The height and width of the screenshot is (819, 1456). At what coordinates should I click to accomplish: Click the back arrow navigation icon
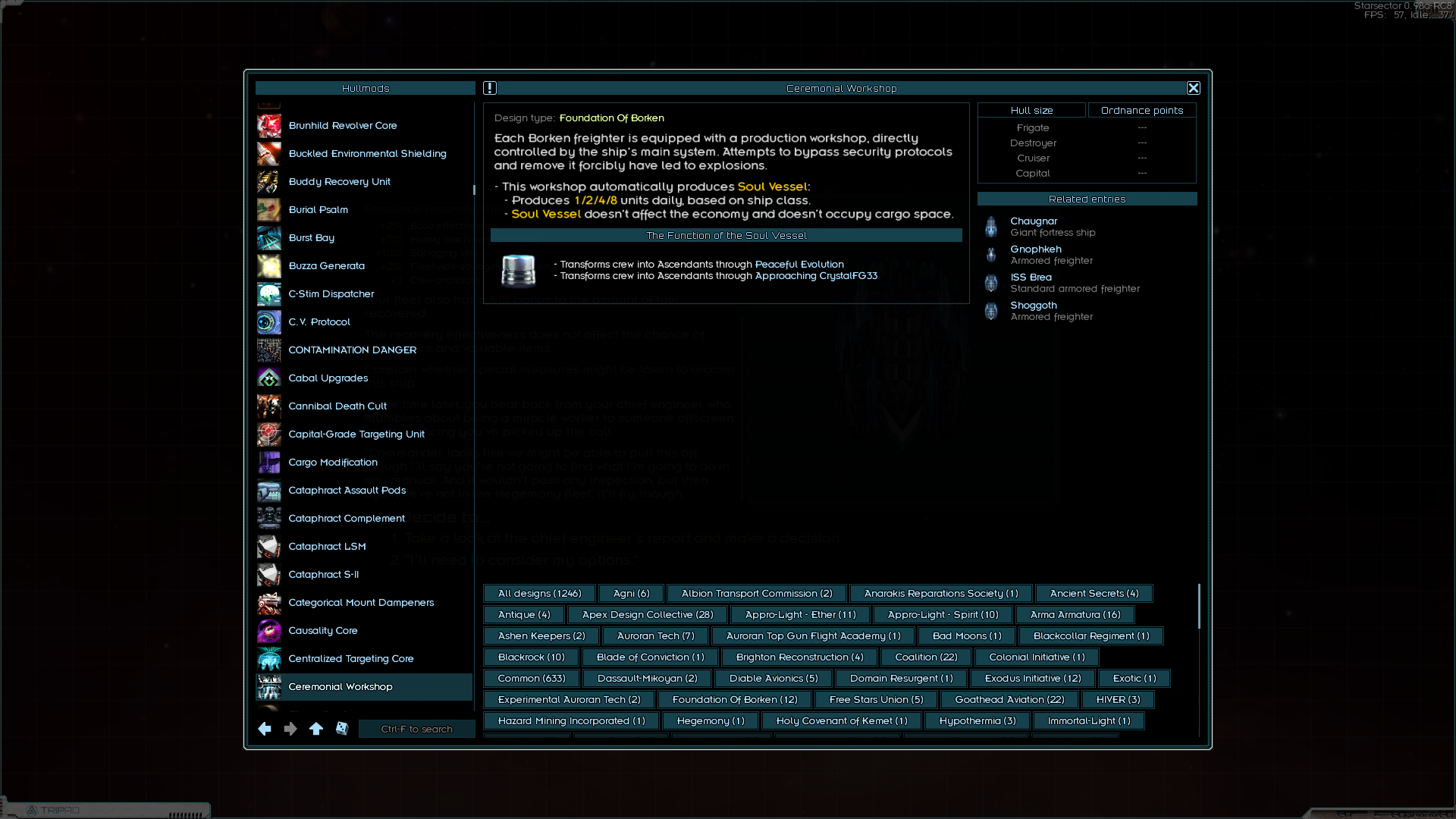(265, 729)
